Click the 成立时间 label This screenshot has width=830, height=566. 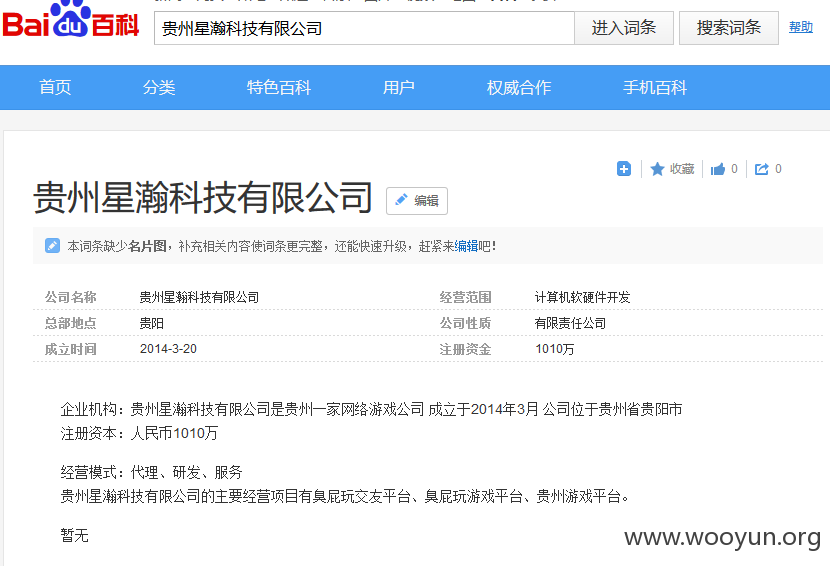click(70, 349)
